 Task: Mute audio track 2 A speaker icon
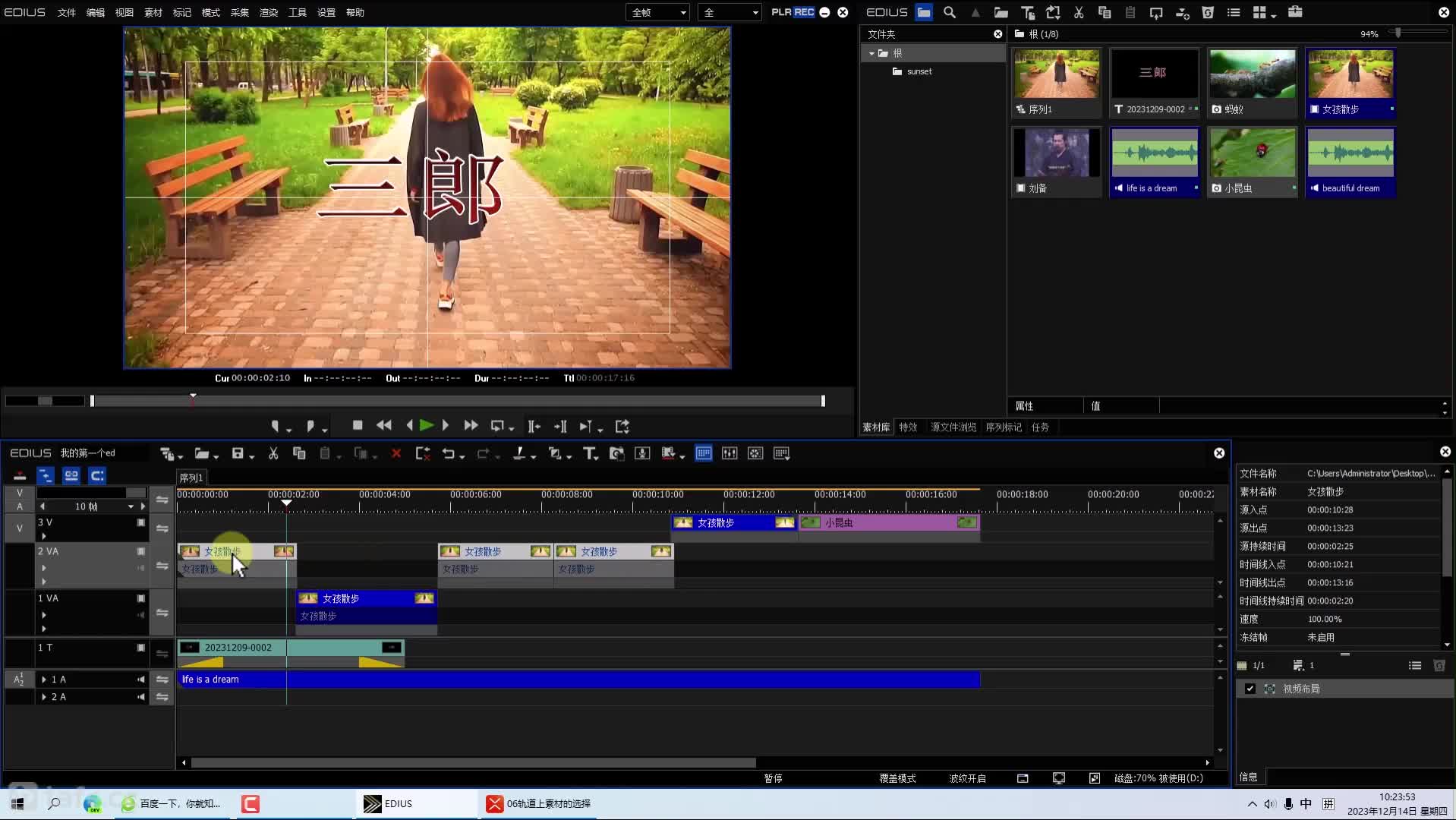140,697
